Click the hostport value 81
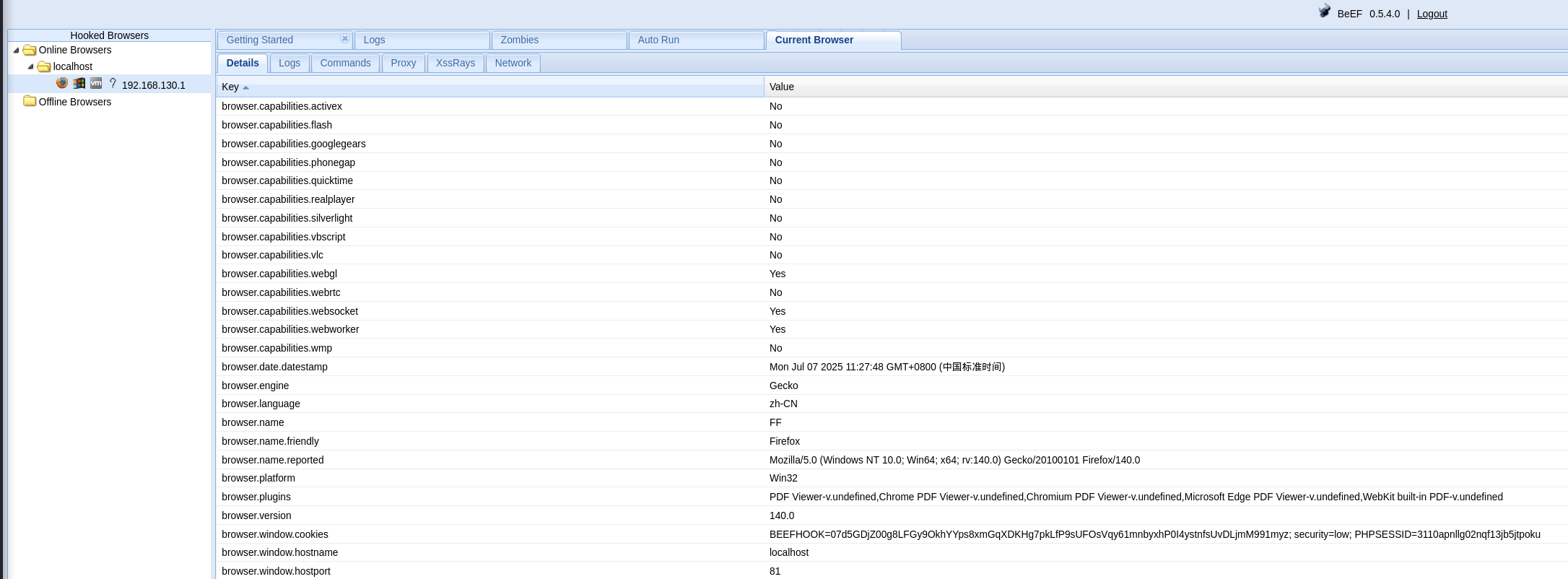The image size is (1568, 579). 775,571
